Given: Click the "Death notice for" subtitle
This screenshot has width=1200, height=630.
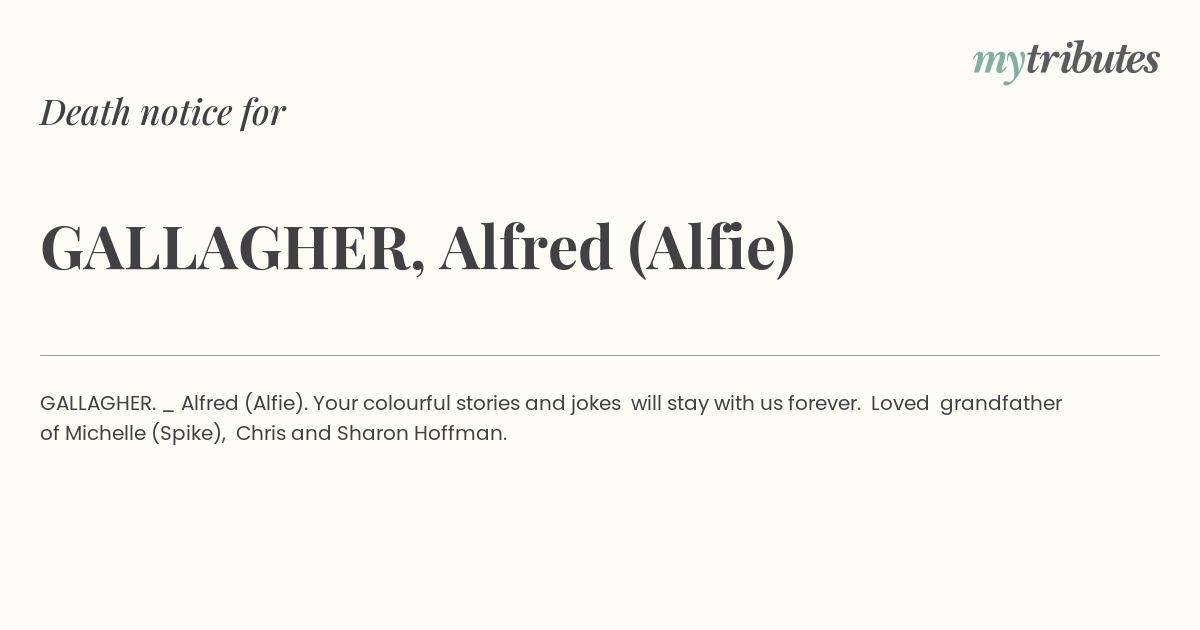Looking at the screenshot, I should (x=163, y=112).
